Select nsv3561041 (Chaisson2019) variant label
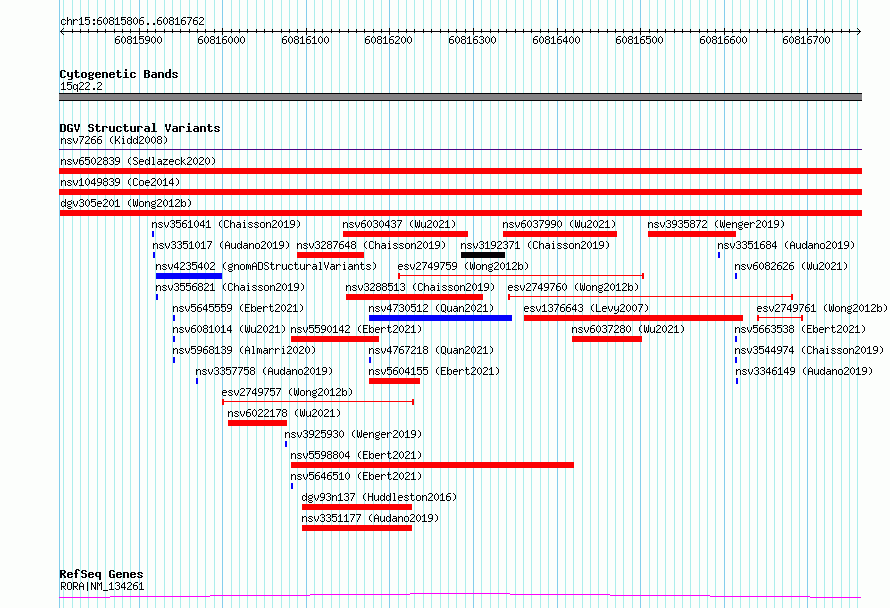This screenshot has width=890, height=608. point(226,224)
